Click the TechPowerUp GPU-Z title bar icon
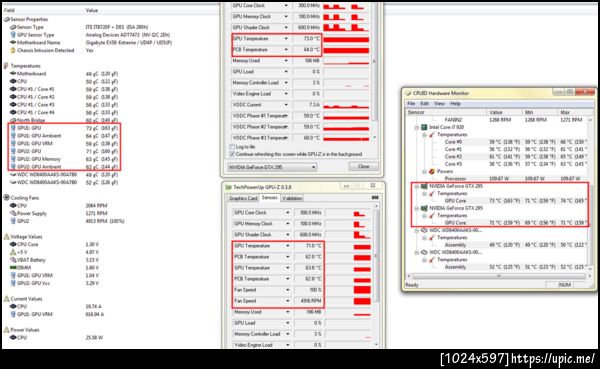This screenshot has height=369, width=600. click(x=228, y=187)
